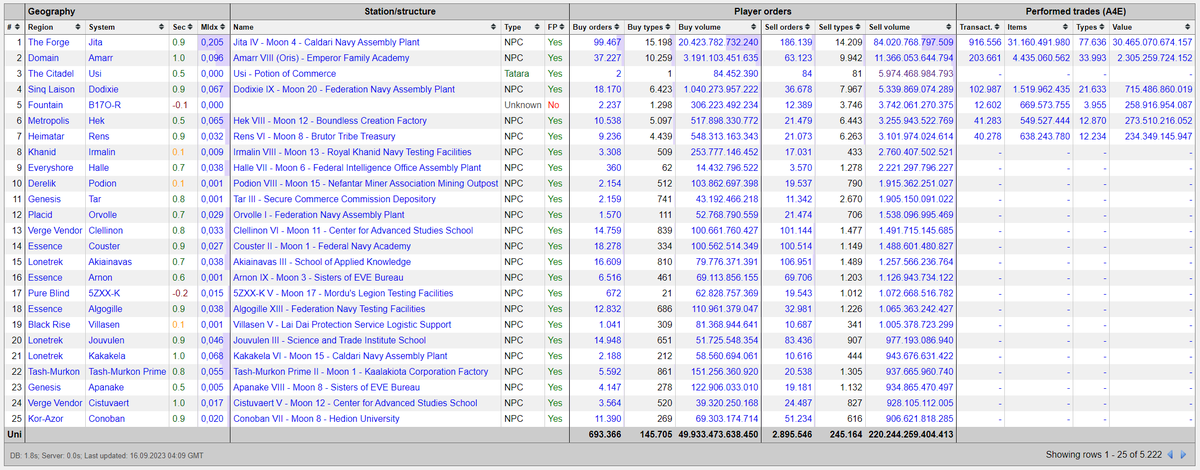
Task: Open Jita IV Caldari Navy Assembly Plant
Action: [325, 43]
